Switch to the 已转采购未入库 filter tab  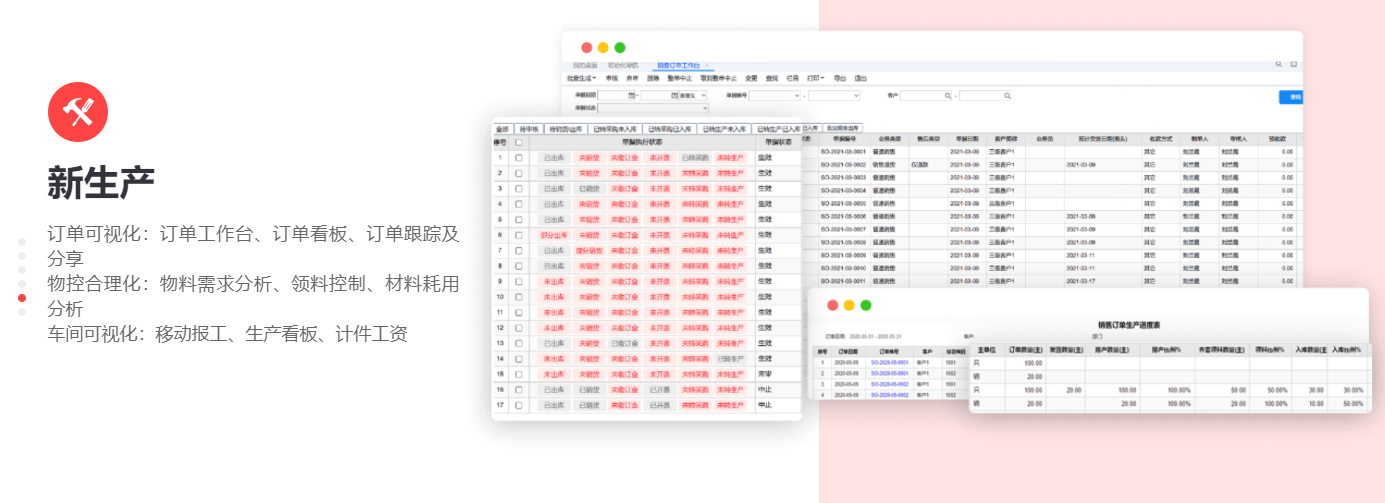pyautogui.click(x=615, y=129)
